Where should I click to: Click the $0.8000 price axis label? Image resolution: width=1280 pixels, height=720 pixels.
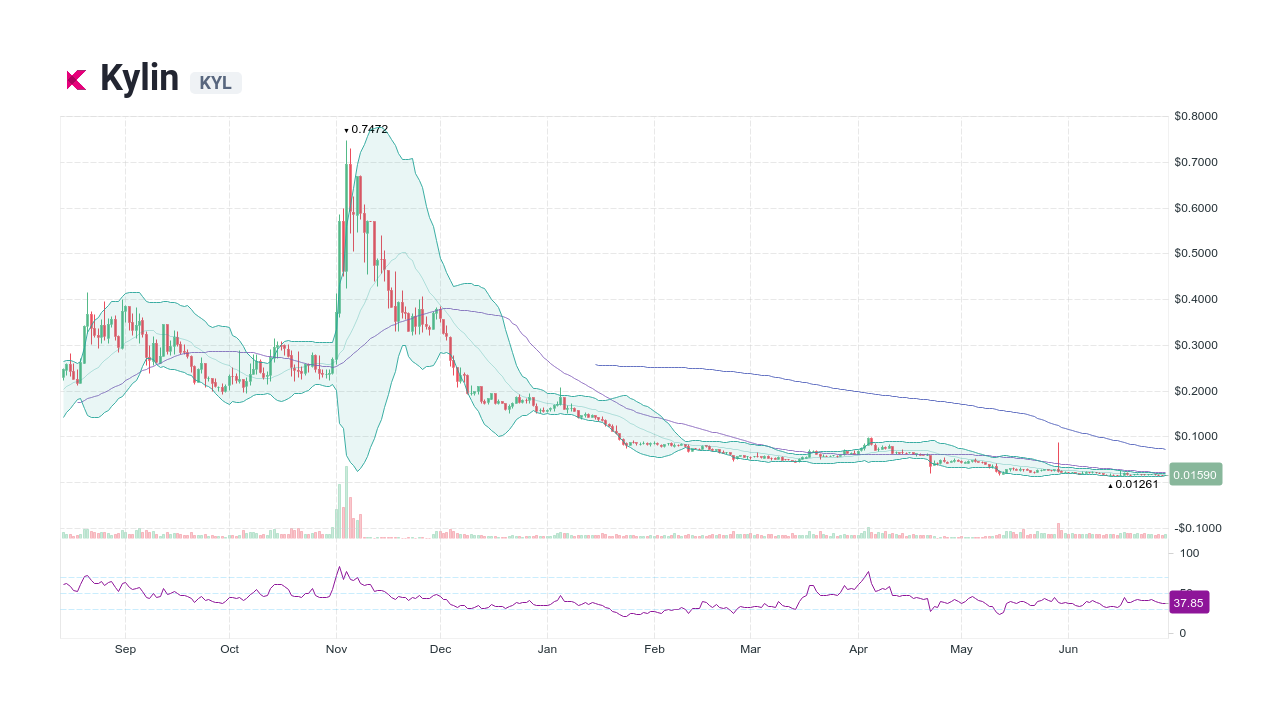click(1196, 116)
